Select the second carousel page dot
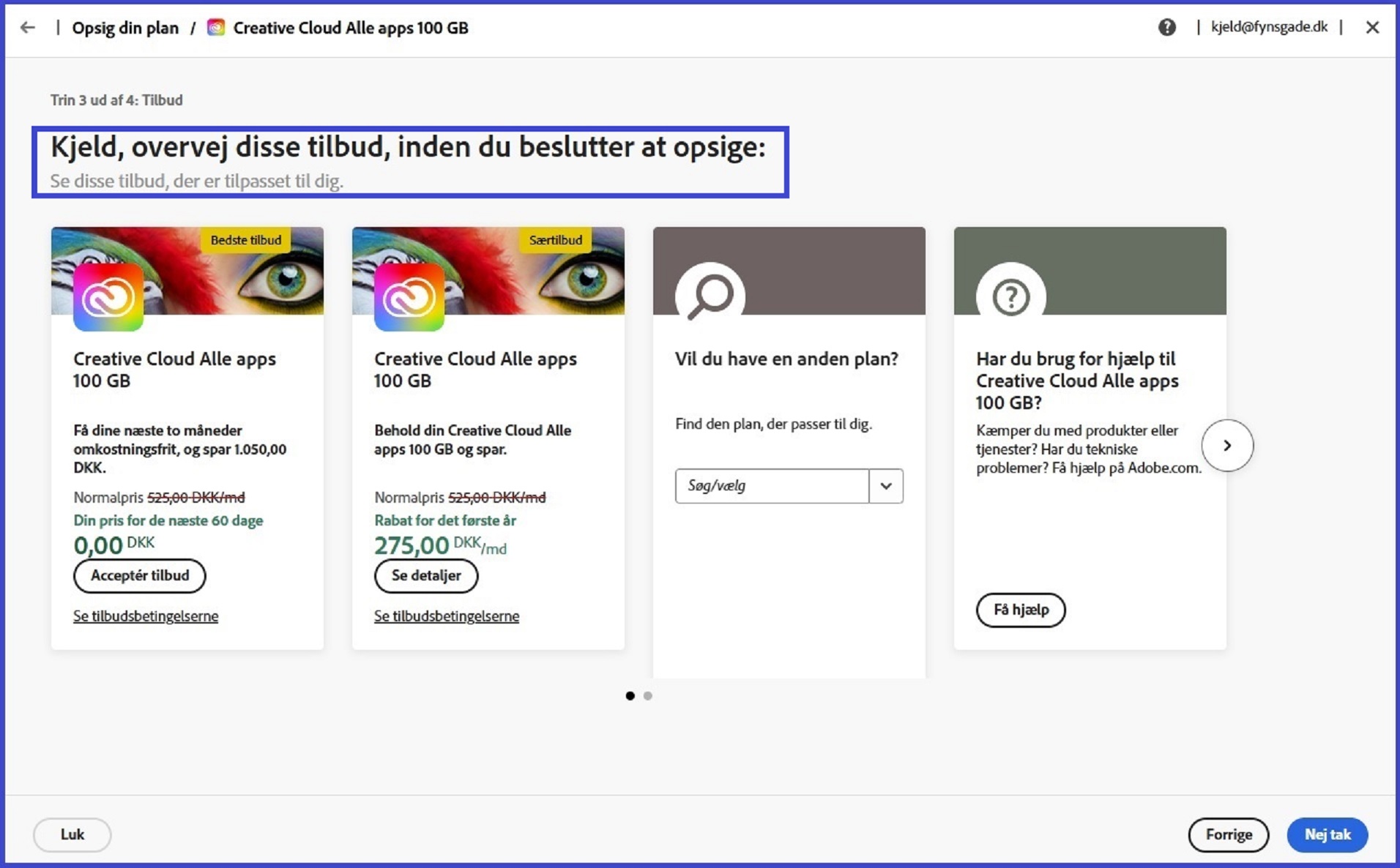Viewport: 1400px width, 868px height. pos(648,696)
